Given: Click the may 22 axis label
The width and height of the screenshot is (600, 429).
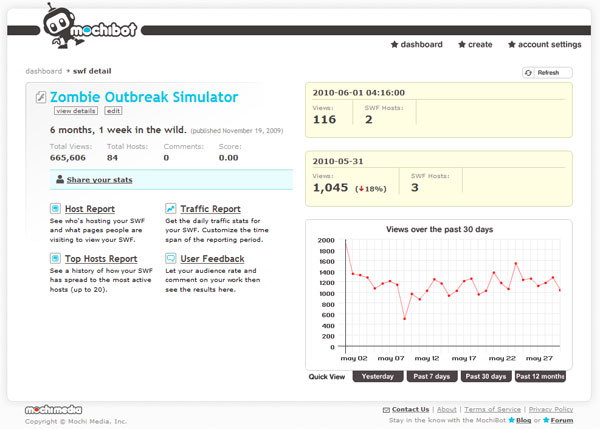Looking at the screenshot, I should point(502,358).
